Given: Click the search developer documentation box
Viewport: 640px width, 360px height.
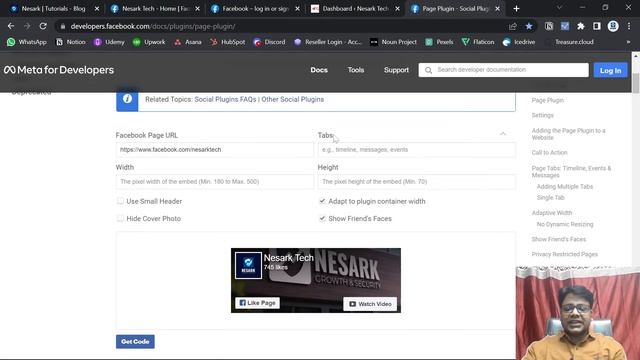Looking at the screenshot, I should pos(503,70).
